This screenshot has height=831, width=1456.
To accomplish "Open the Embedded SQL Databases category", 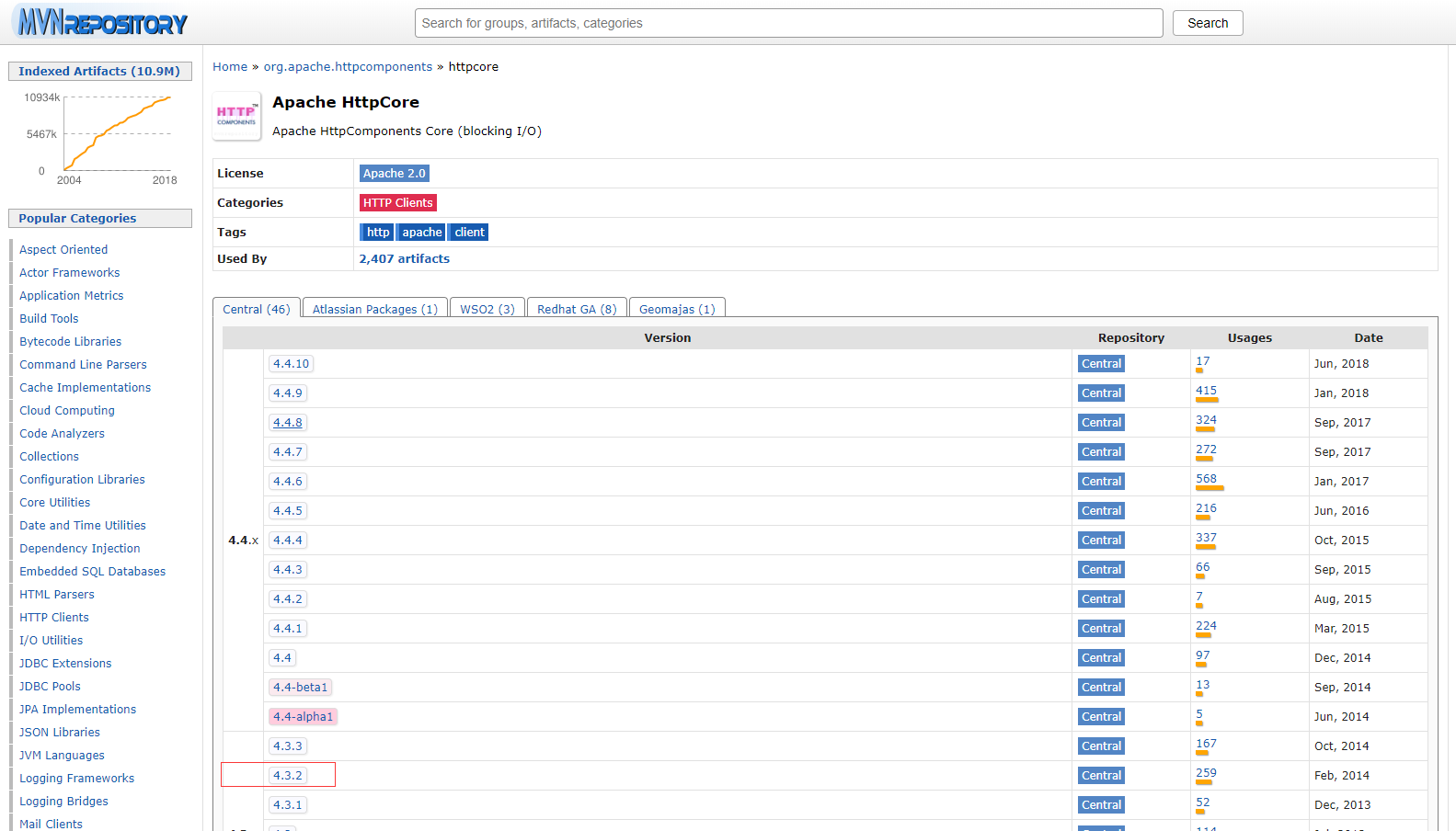I will [93, 572].
